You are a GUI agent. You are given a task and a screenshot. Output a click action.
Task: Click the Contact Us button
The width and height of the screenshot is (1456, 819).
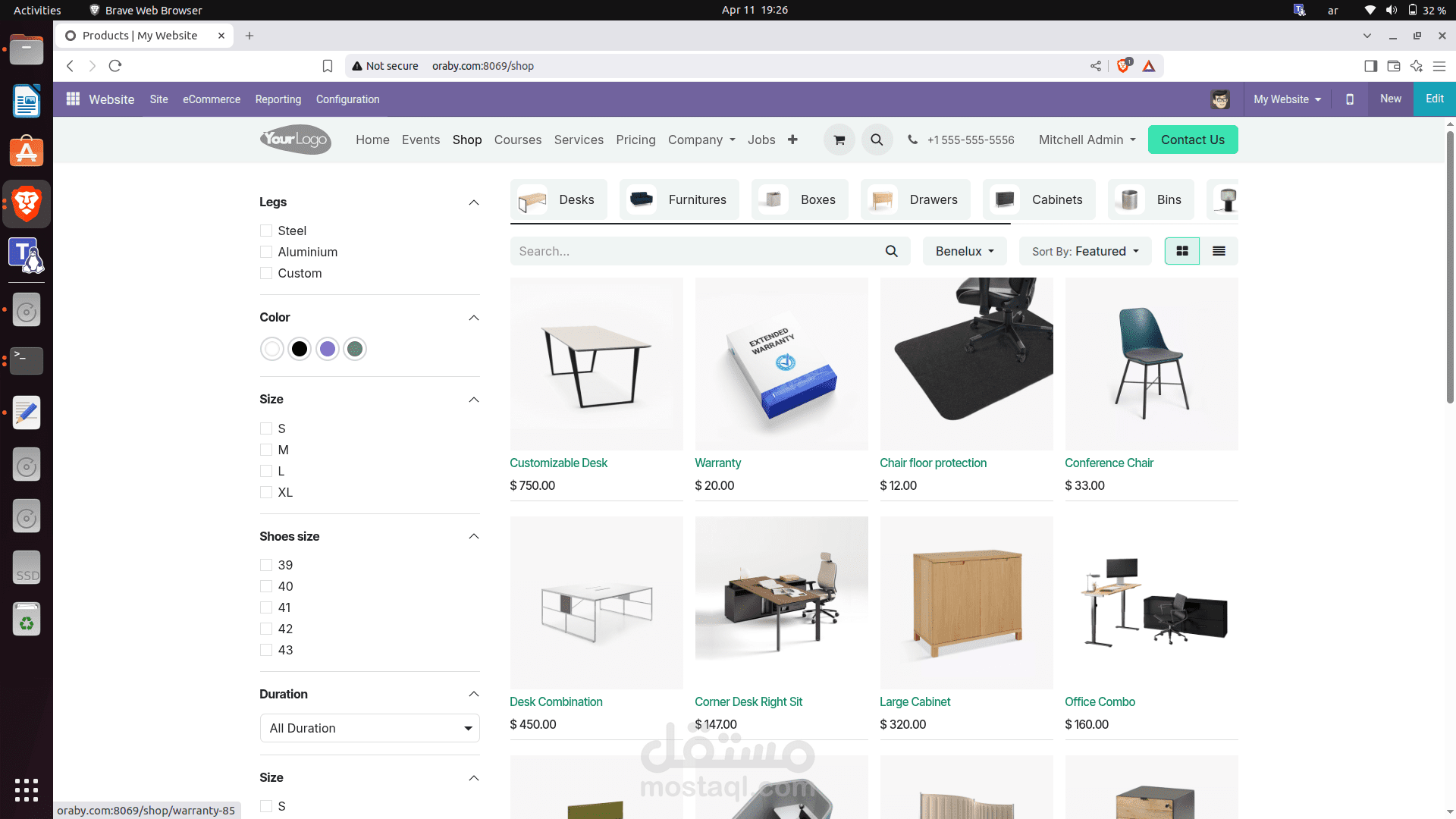(1192, 140)
